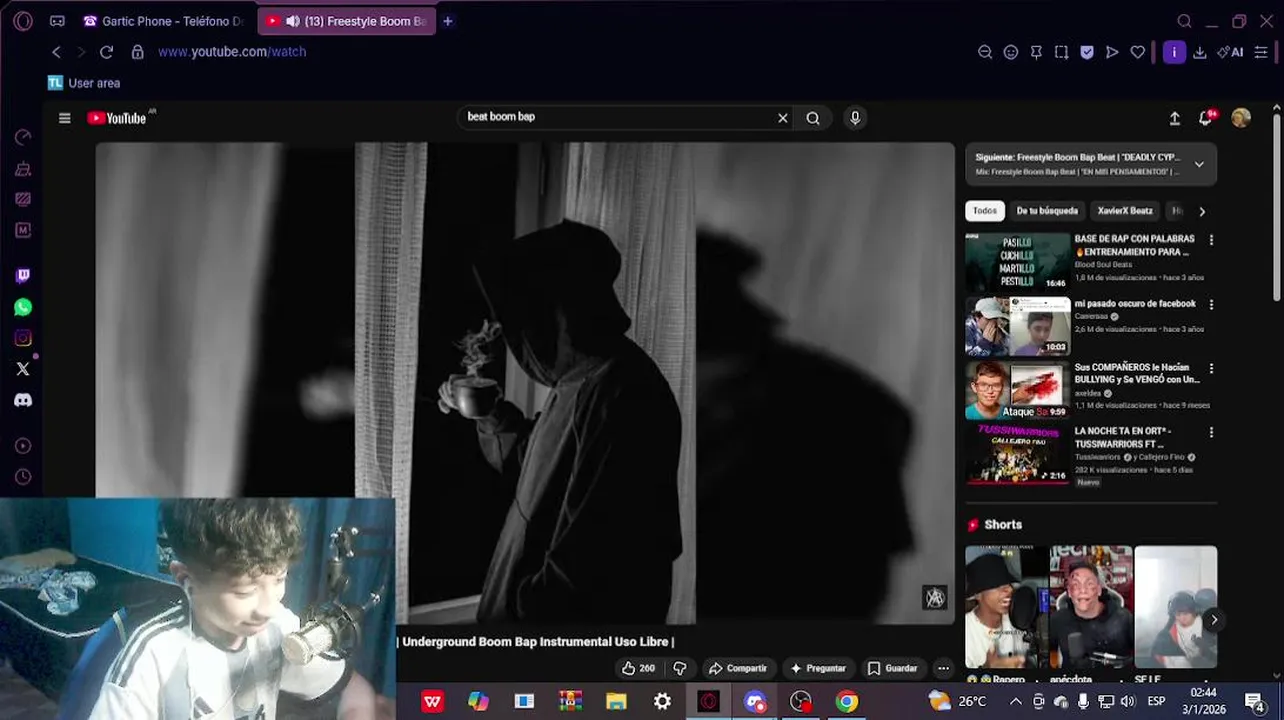Dislike the video
The width and height of the screenshot is (1284, 720).
pyautogui.click(x=680, y=668)
